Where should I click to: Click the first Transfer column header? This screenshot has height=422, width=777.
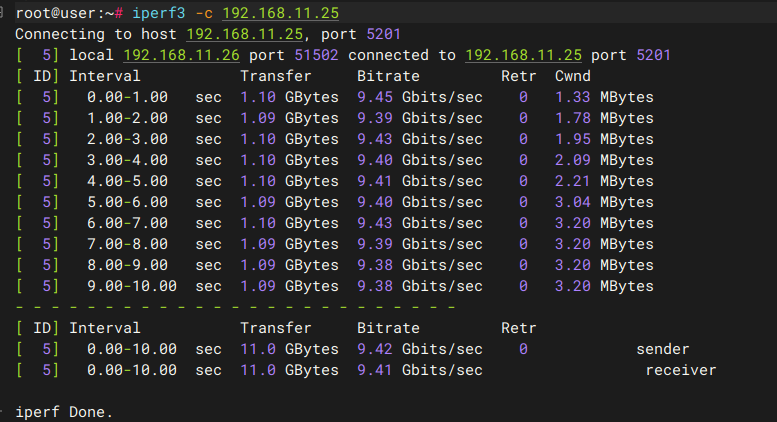coord(276,76)
